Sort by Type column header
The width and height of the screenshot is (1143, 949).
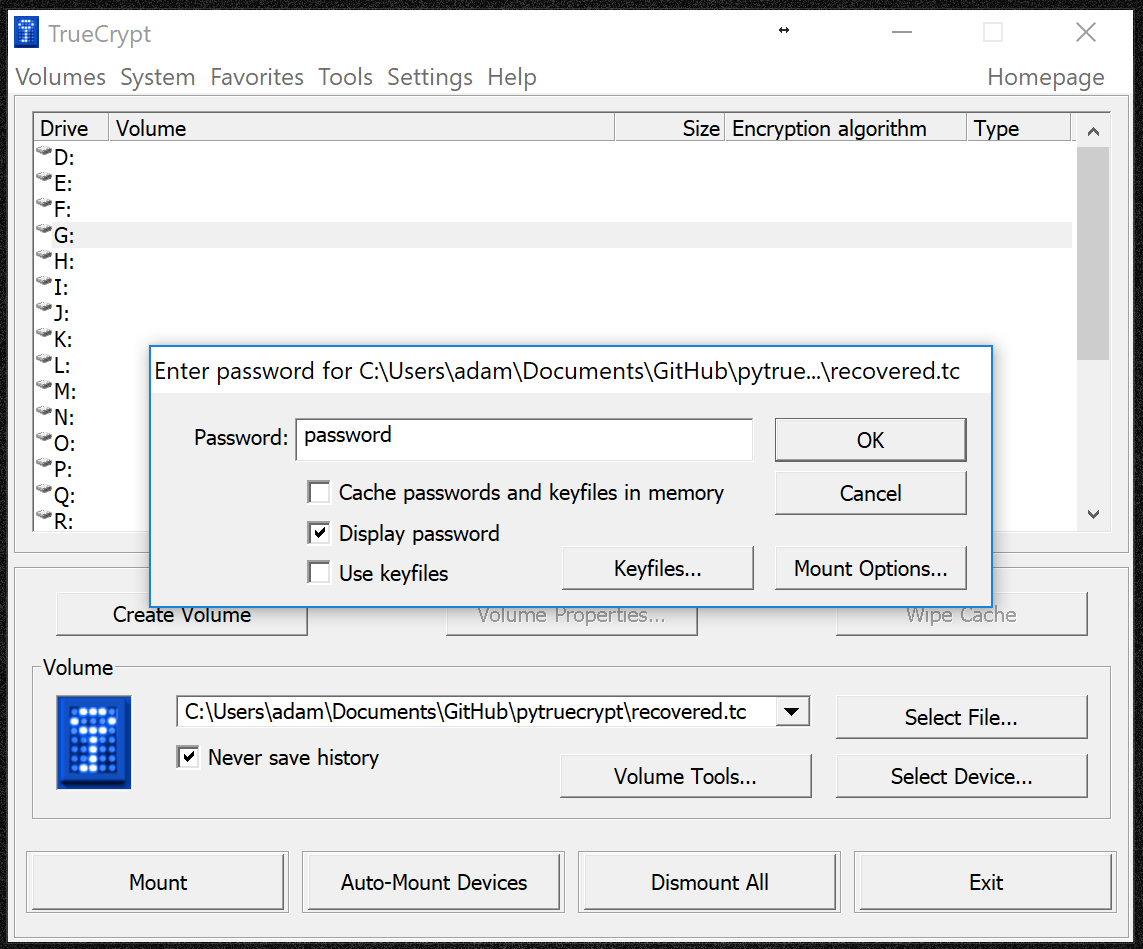(1019, 128)
